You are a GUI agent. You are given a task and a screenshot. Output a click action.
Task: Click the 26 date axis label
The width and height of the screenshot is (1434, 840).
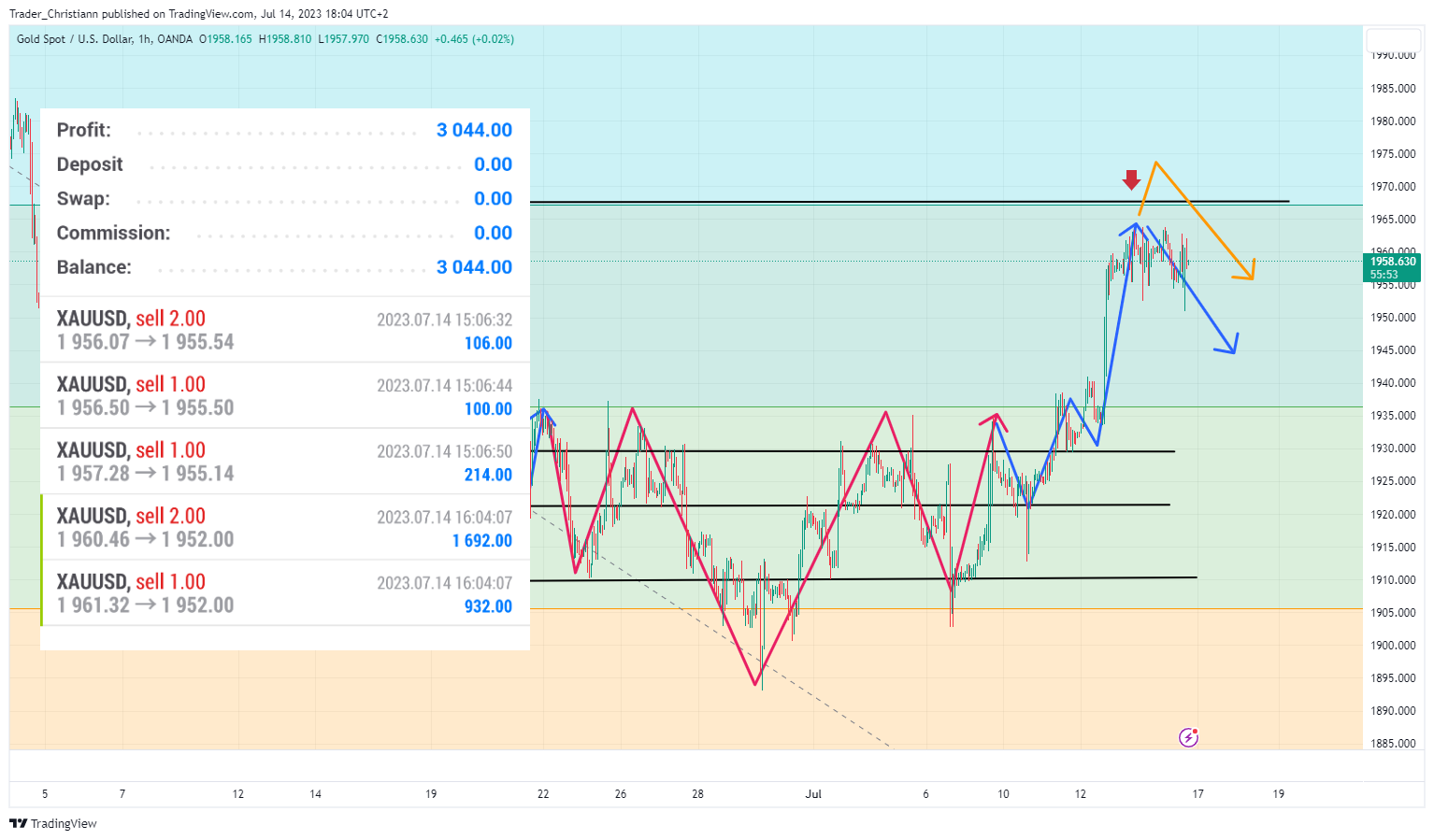click(621, 794)
